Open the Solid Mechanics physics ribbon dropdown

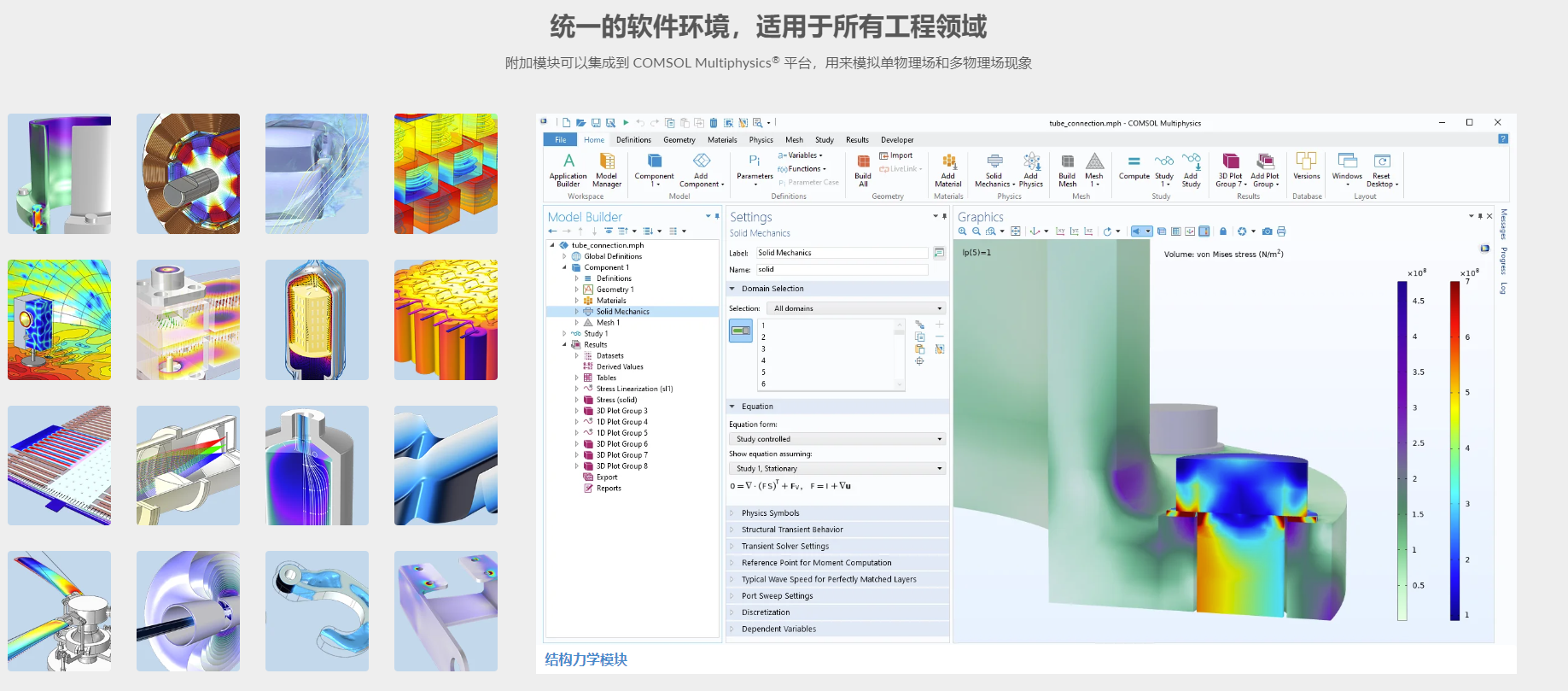coord(994,169)
